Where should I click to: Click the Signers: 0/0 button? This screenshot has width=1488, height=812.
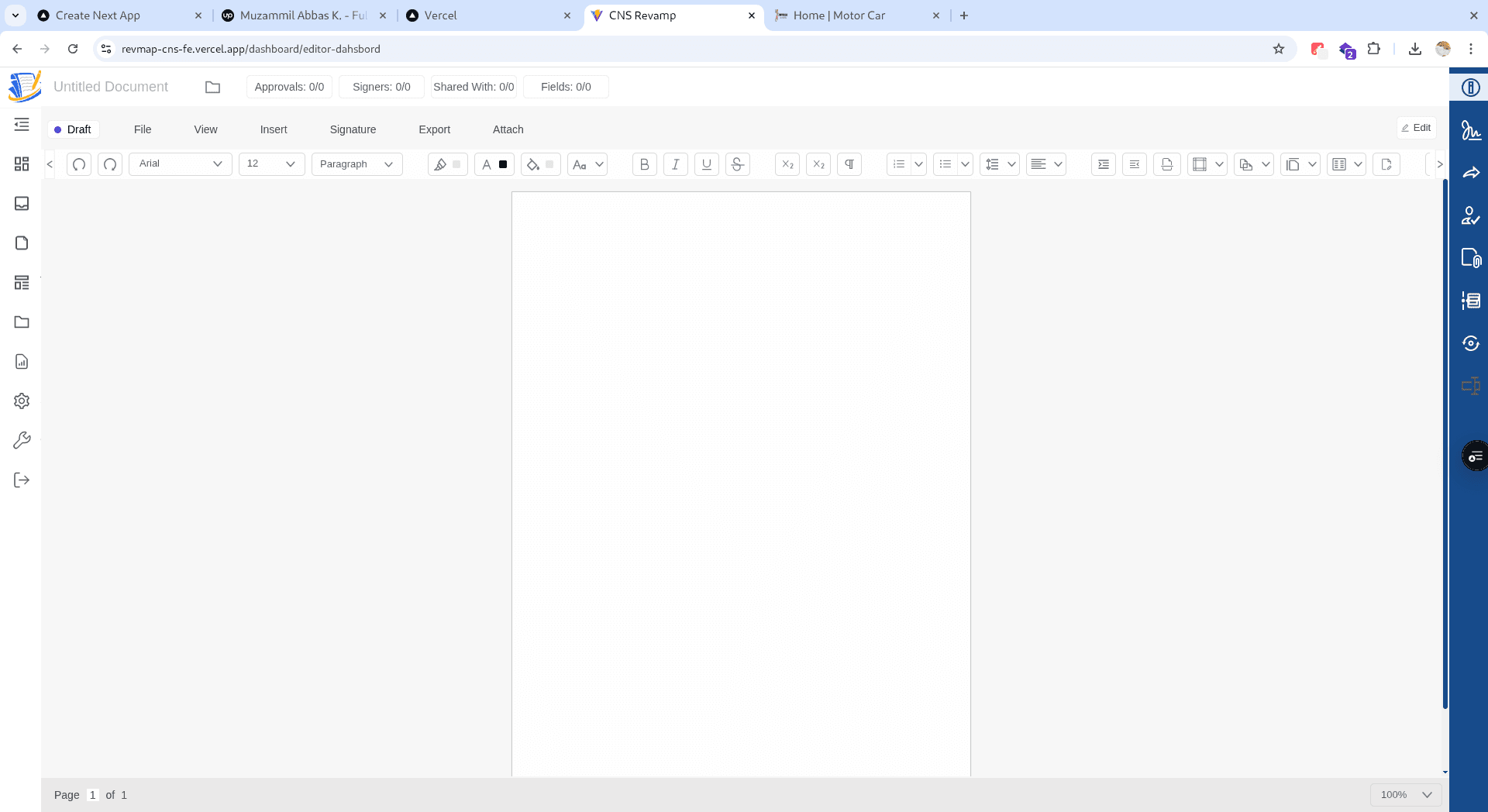point(381,87)
